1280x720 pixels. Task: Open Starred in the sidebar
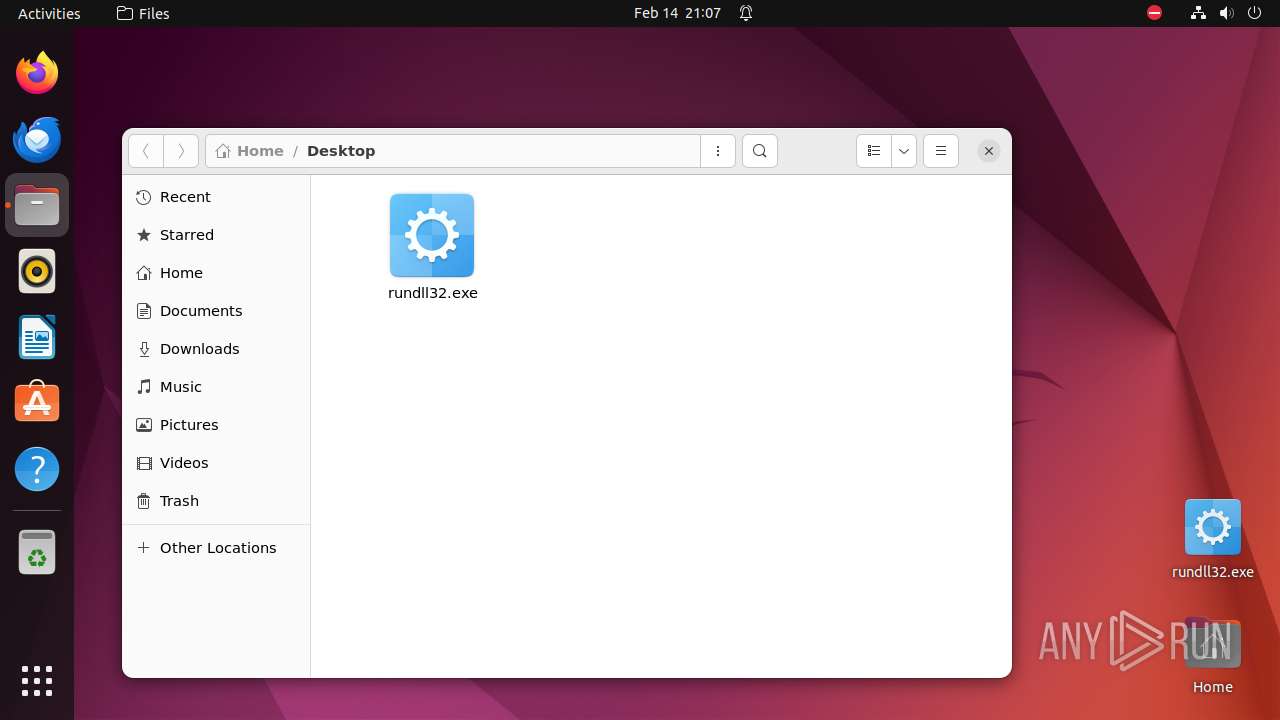216,235
